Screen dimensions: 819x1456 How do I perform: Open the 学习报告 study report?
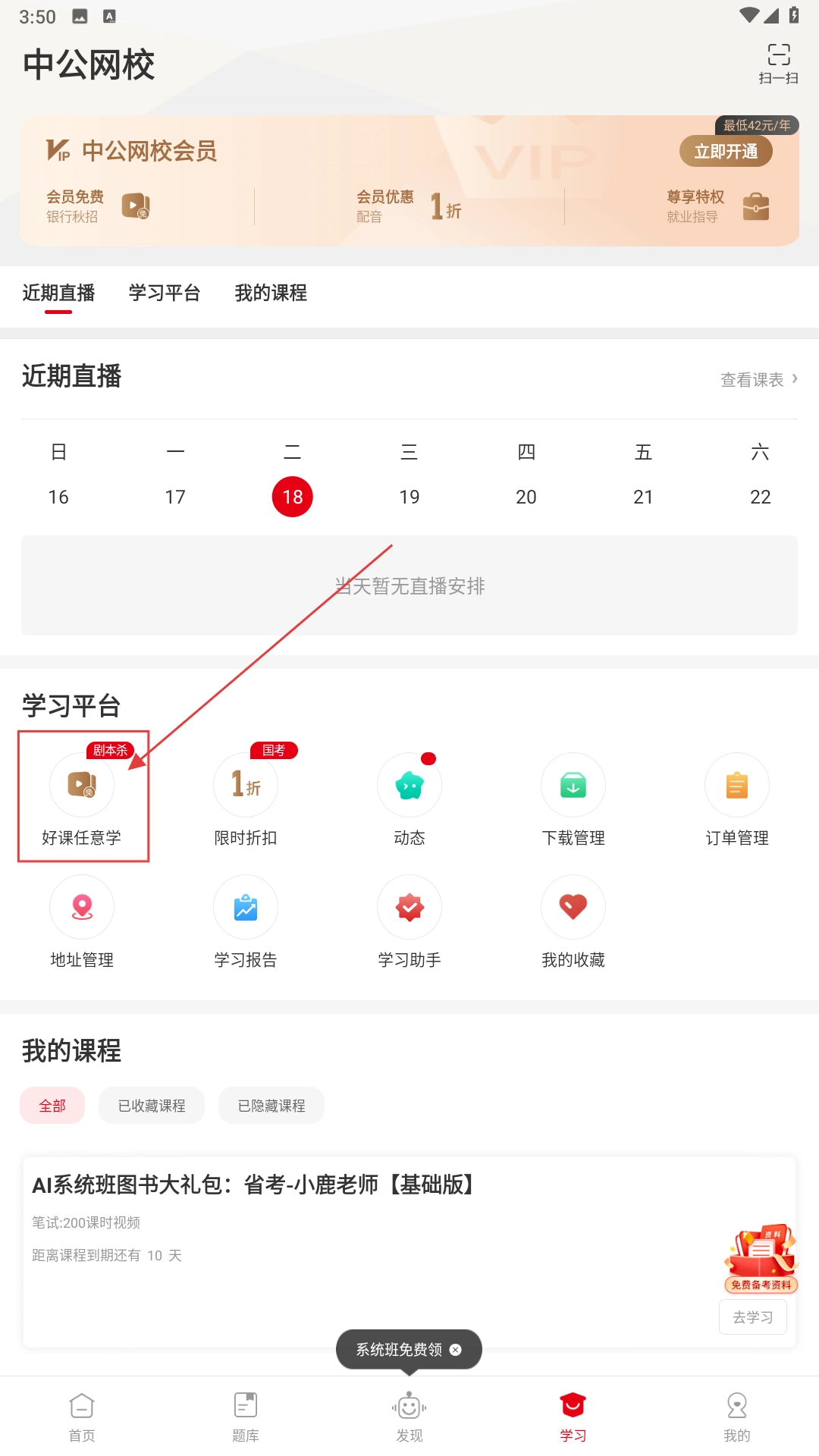(246, 908)
